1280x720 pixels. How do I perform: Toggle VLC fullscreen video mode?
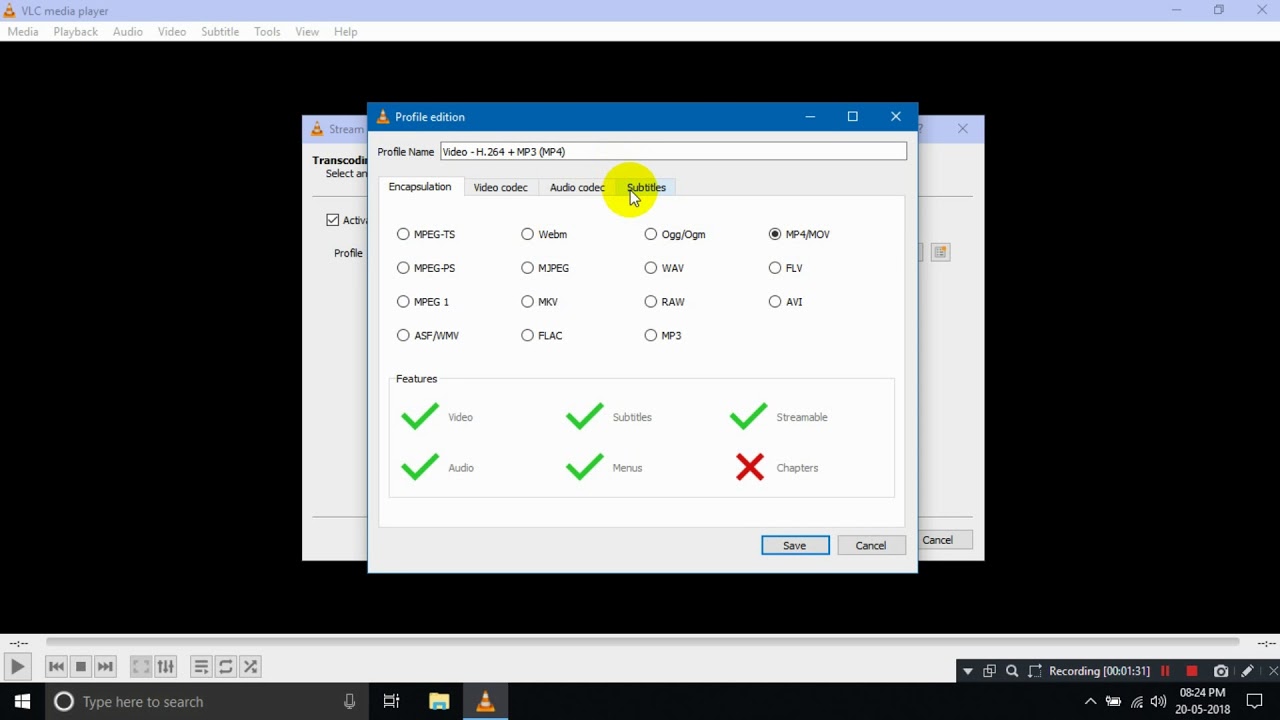pyautogui.click(x=141, y=666)
